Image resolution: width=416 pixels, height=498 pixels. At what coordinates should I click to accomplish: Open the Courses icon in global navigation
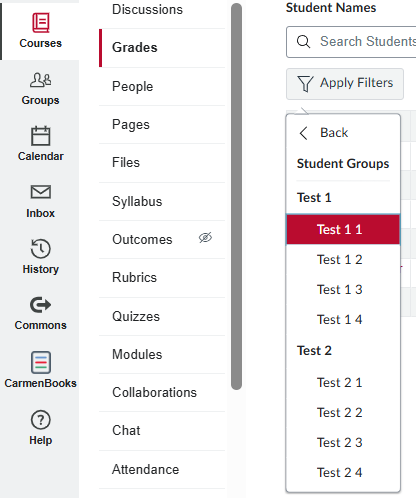coord(41,23)
